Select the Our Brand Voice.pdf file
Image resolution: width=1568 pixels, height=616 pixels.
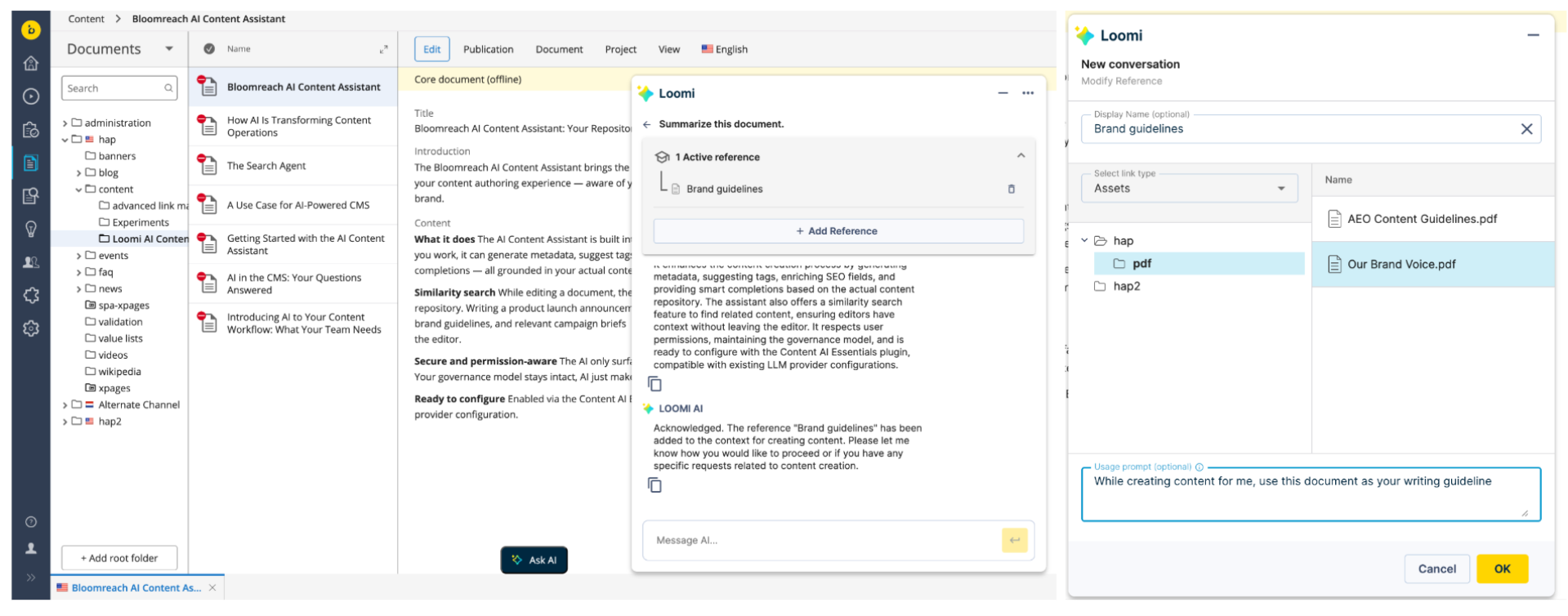coord(1400,264)
